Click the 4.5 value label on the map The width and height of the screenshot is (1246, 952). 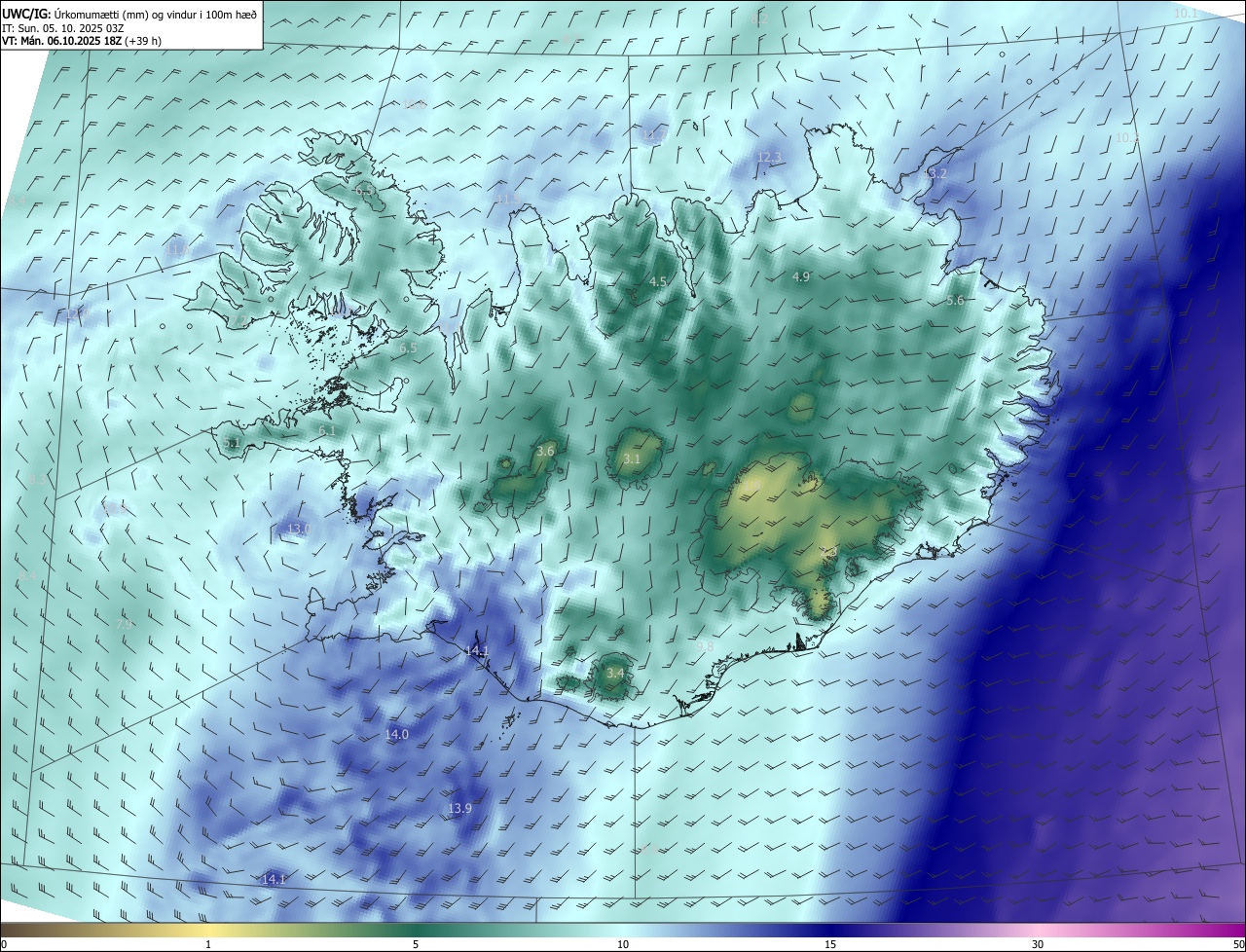click(658, 281)
